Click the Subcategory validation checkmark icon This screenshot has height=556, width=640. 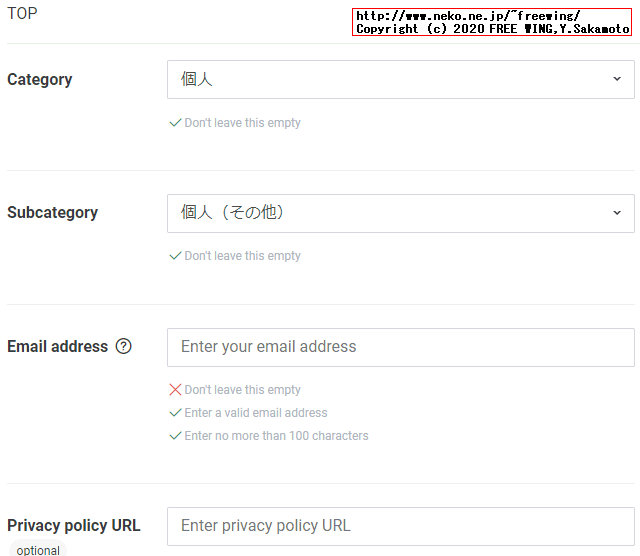[176, 256]
